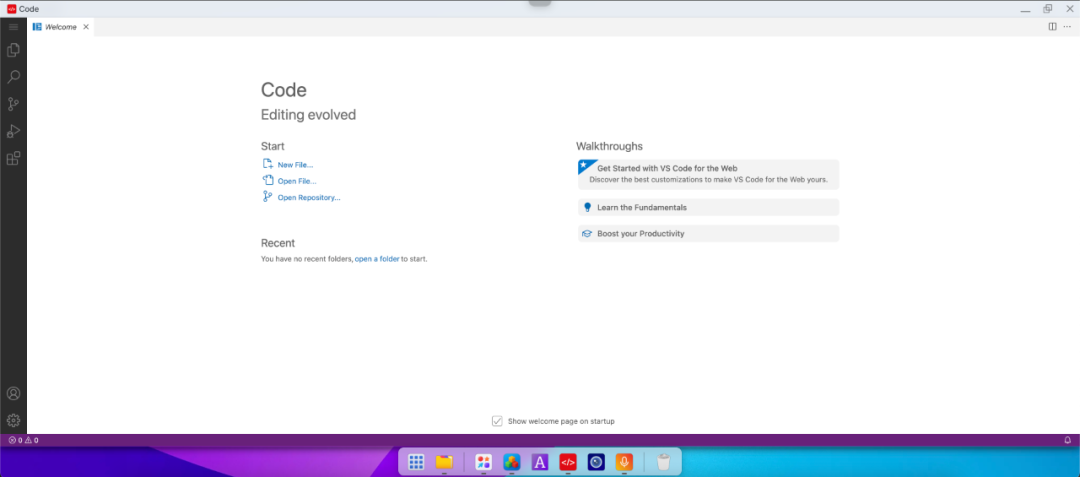Screen dimensions: 1080x477
Task: Click the red Code icon in title bar
Action: [x=11, y=9]
